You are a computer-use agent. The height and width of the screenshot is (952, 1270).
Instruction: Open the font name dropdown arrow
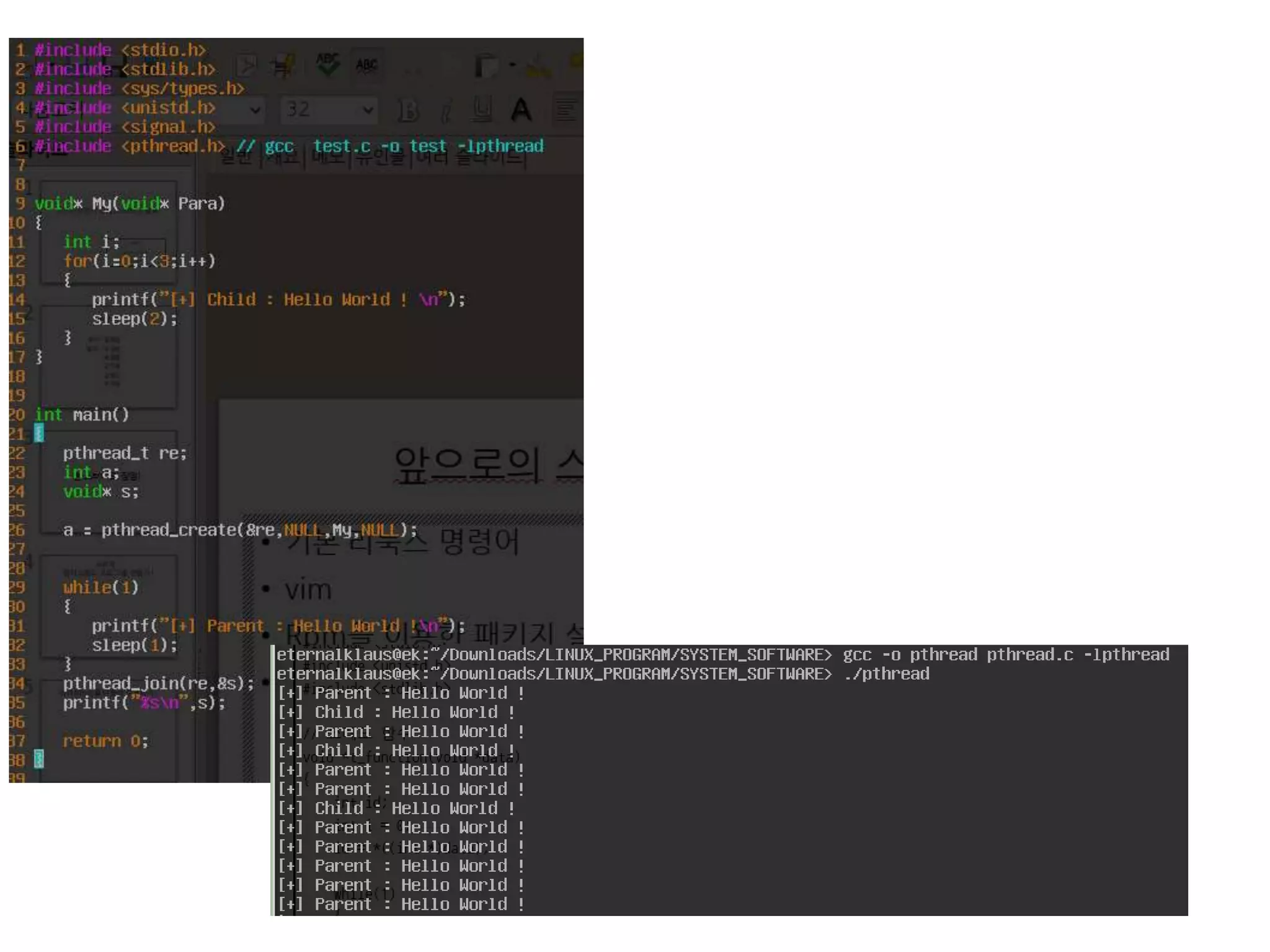coord(255,110)
